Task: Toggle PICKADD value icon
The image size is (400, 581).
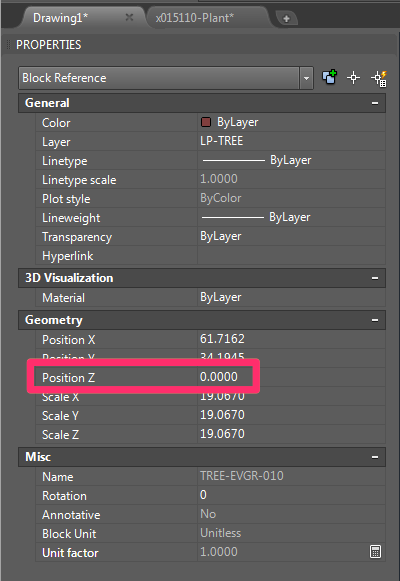Action: click(x=329, y=77)
